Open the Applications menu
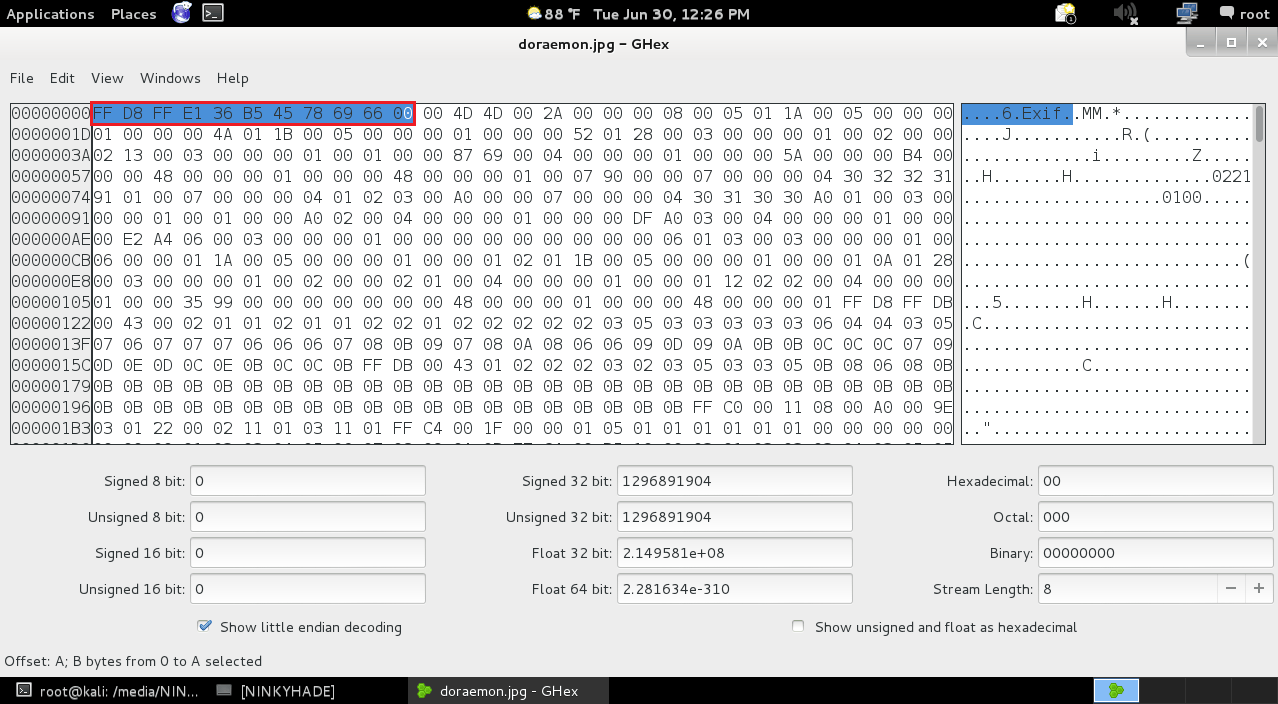1278x704 pixels. pyautogui.click(x=50, y=14)
